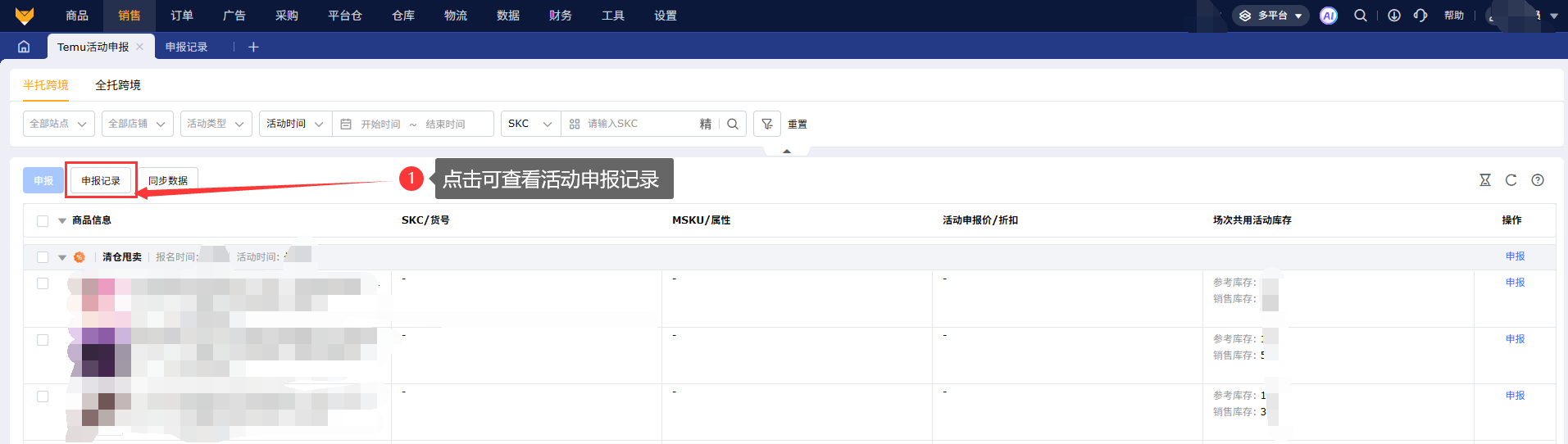Click the 结束时间 date field
This screenshot has width=1568, height=444.
pos(446,125)
